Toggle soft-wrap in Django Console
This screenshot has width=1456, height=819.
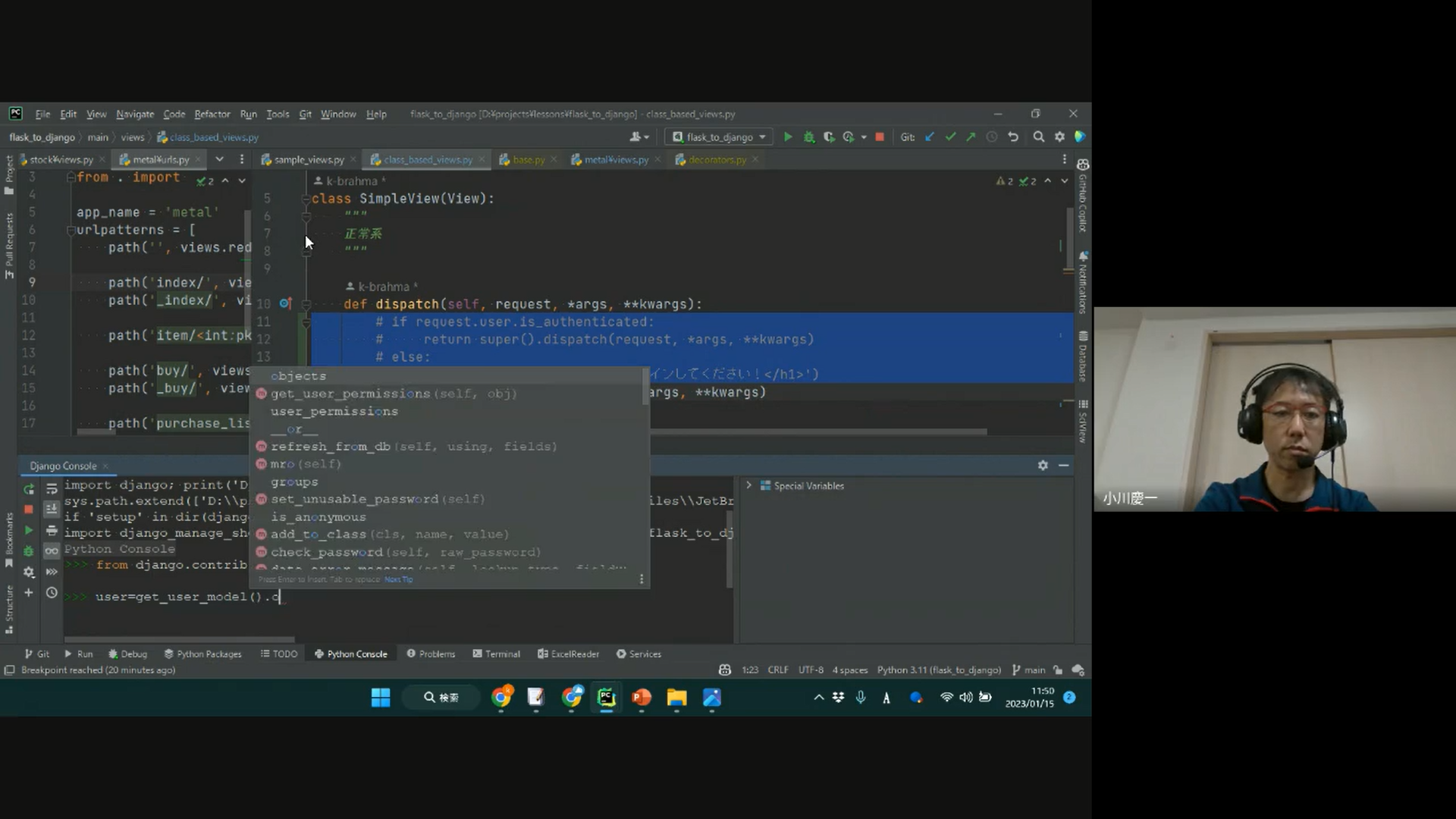click(52, 489)
